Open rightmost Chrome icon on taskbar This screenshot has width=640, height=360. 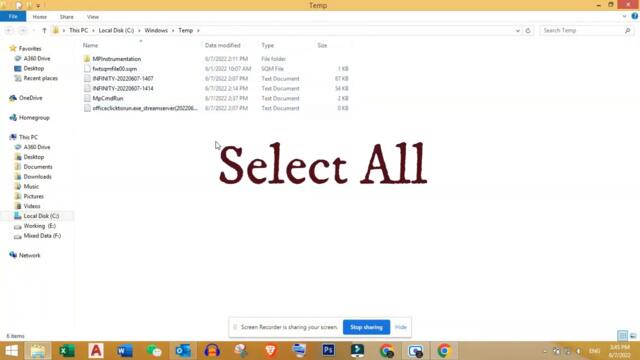pos(444,351)
